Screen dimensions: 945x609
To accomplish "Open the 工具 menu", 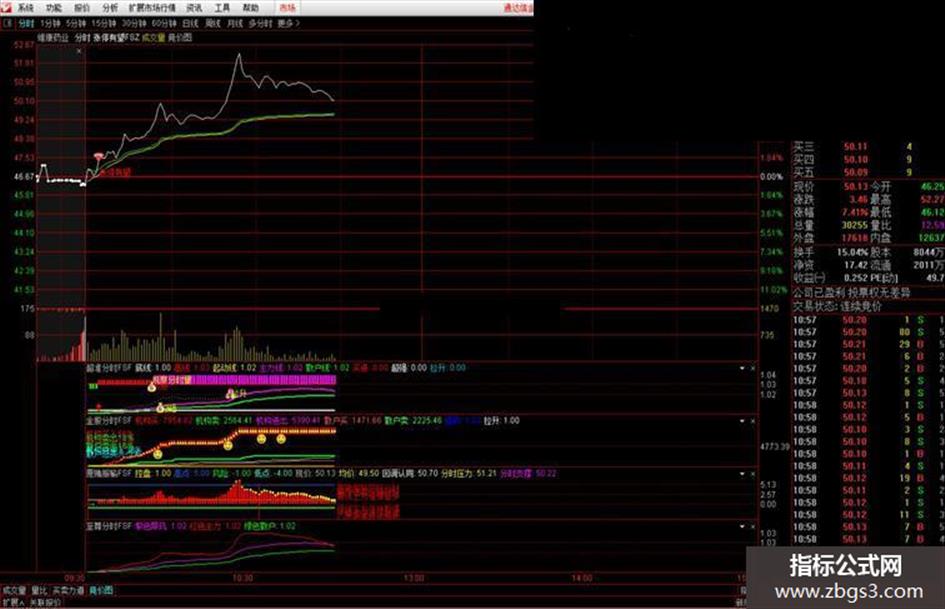I will tap(222, 8).
